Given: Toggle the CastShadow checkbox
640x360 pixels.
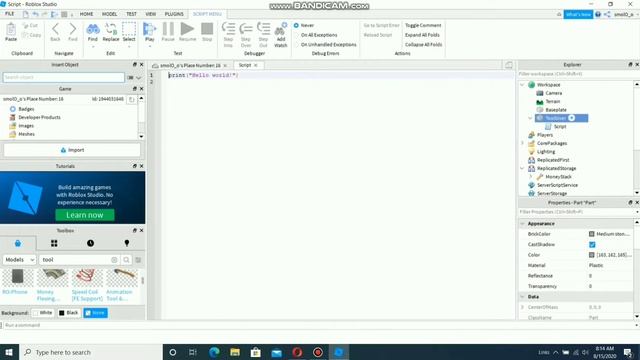Looking at the screenshot, I should [592, 244].
